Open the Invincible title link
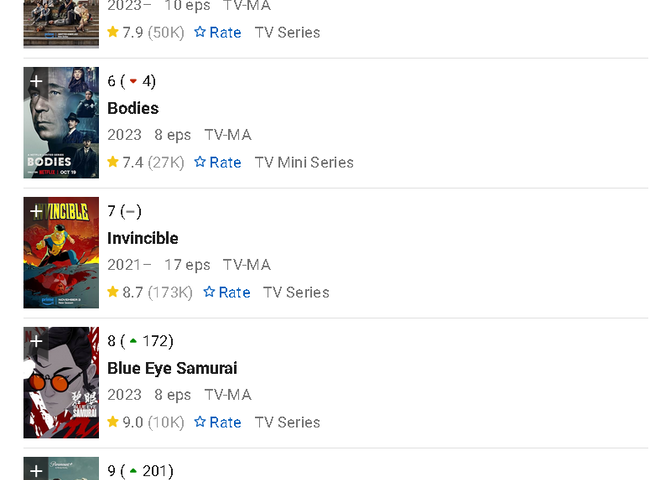Image resolution: width=650 pixels, height=480 pixels. (x=143, y=238)
